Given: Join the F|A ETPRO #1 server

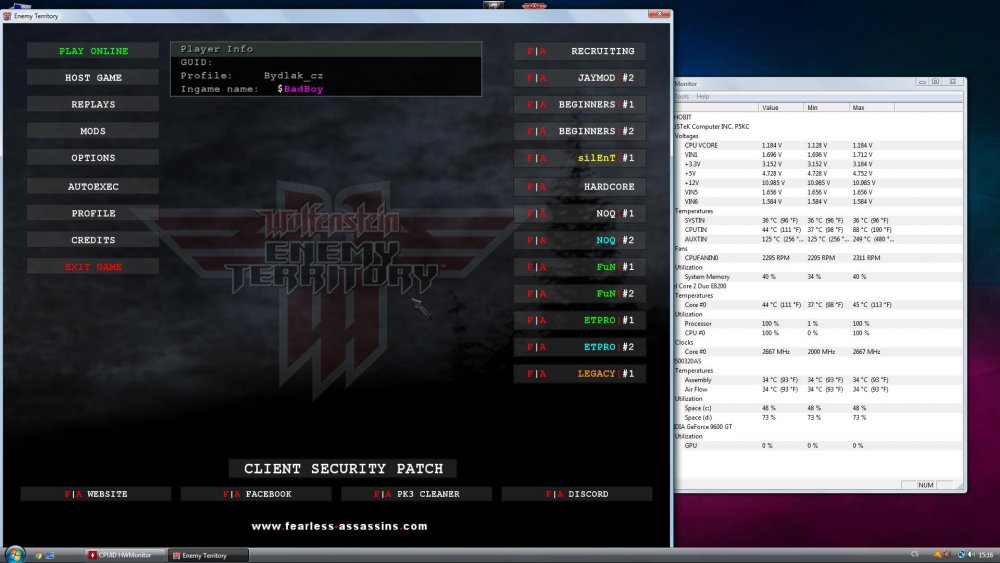Looking at the screenshot, I should tap(580, 321).
